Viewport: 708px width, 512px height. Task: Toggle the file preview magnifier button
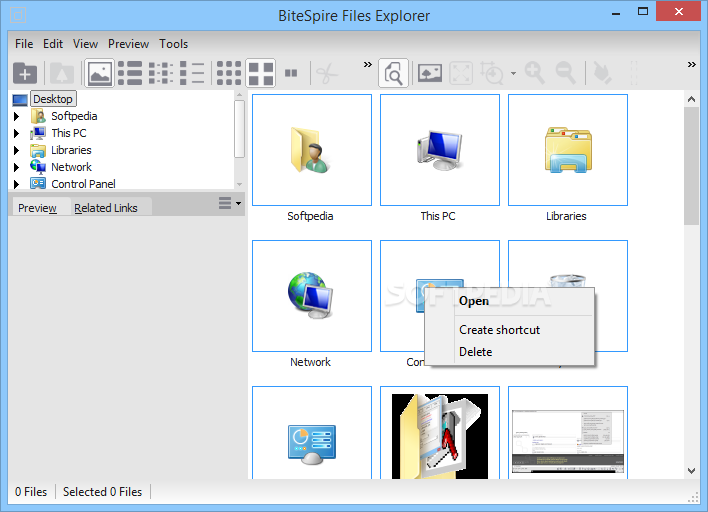393,73
